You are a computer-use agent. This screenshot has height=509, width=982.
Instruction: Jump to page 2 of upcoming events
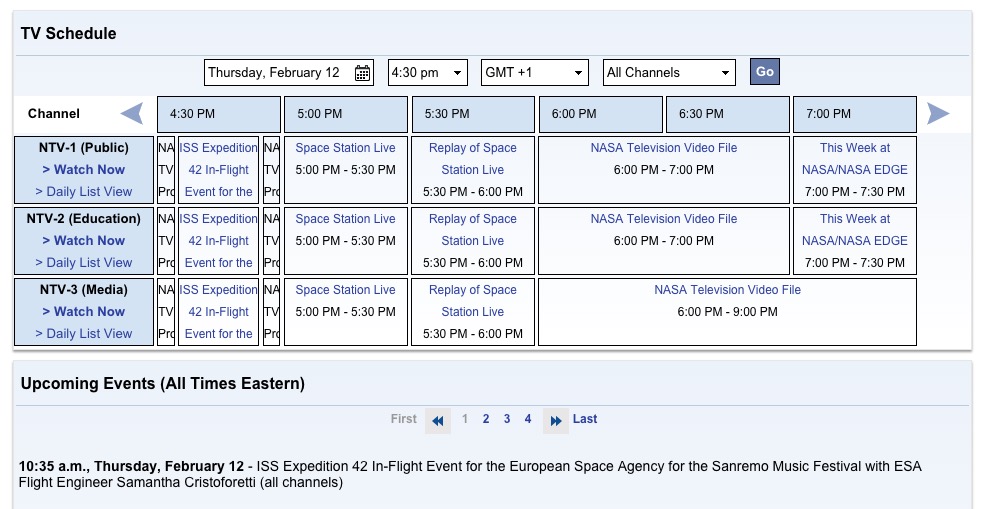pyautogui.click(x=486, y=420)
